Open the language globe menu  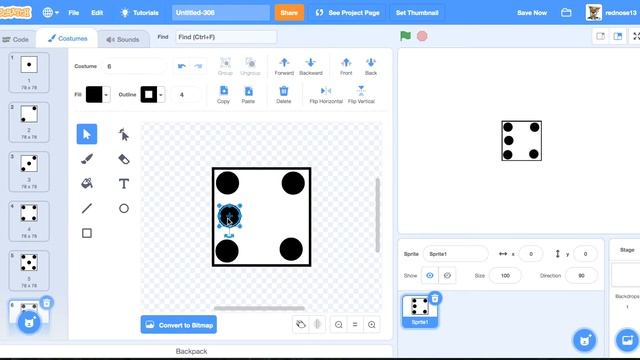(x=51, y=13)
